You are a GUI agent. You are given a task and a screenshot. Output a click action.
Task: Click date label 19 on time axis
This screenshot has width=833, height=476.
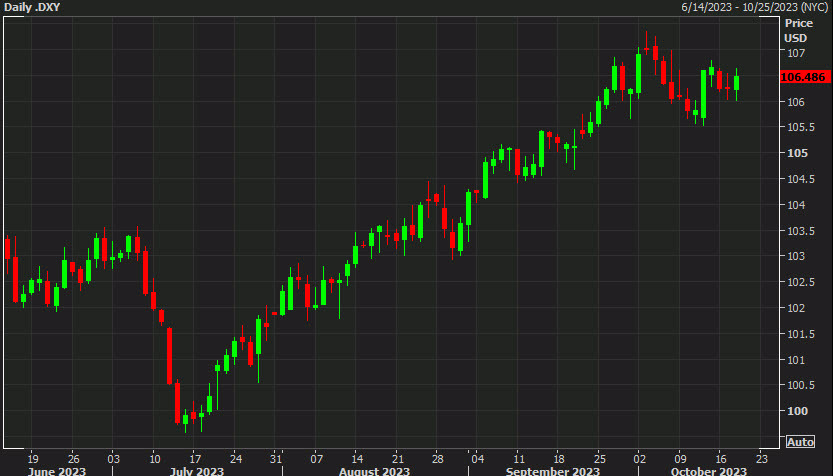pyautogui.click(x=33, y=459)
